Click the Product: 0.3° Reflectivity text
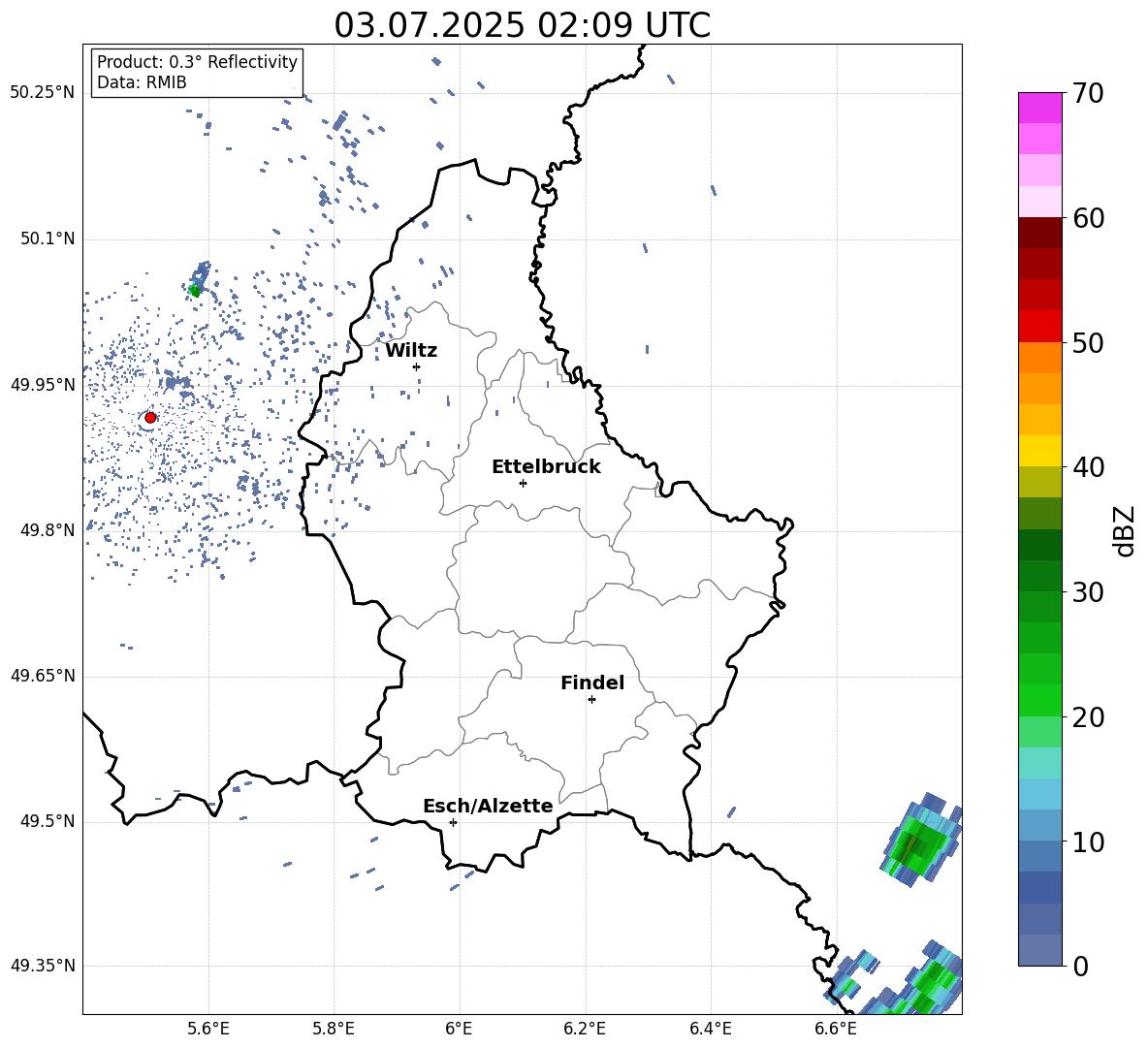The image size is (1148, 1048). click(197, 62)
